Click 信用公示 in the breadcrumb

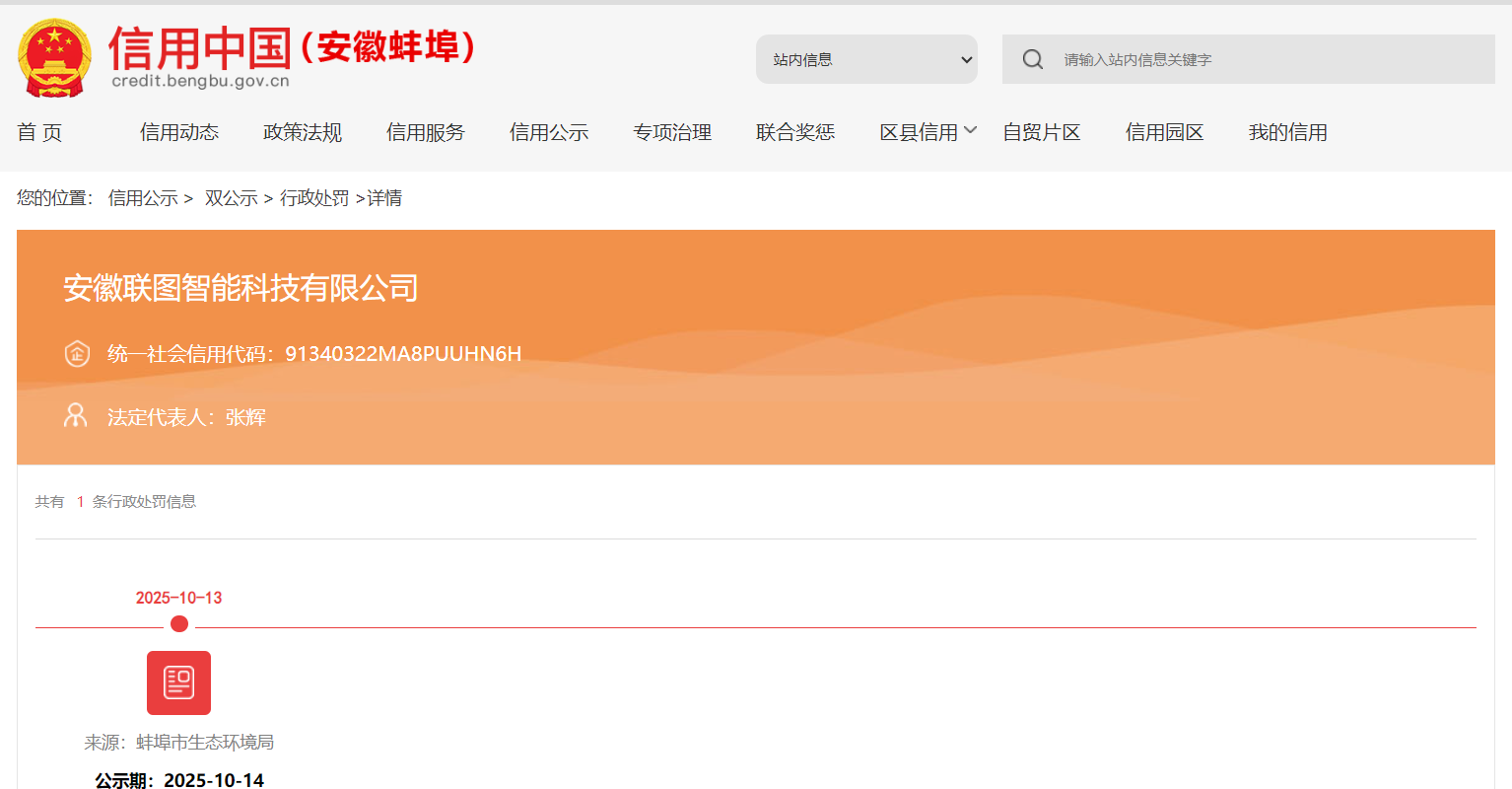(143, 198)
